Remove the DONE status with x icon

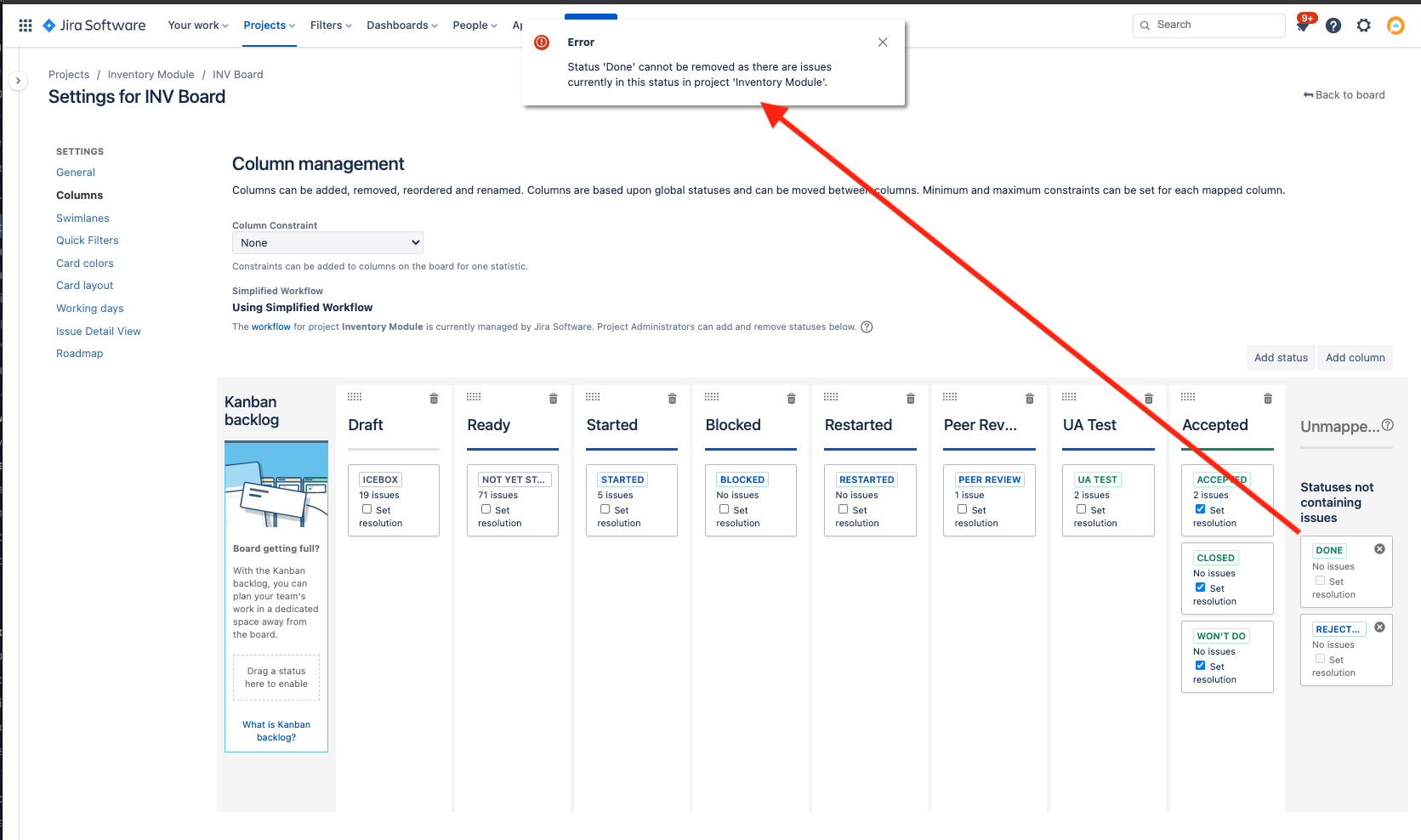tap(1379, 549)
